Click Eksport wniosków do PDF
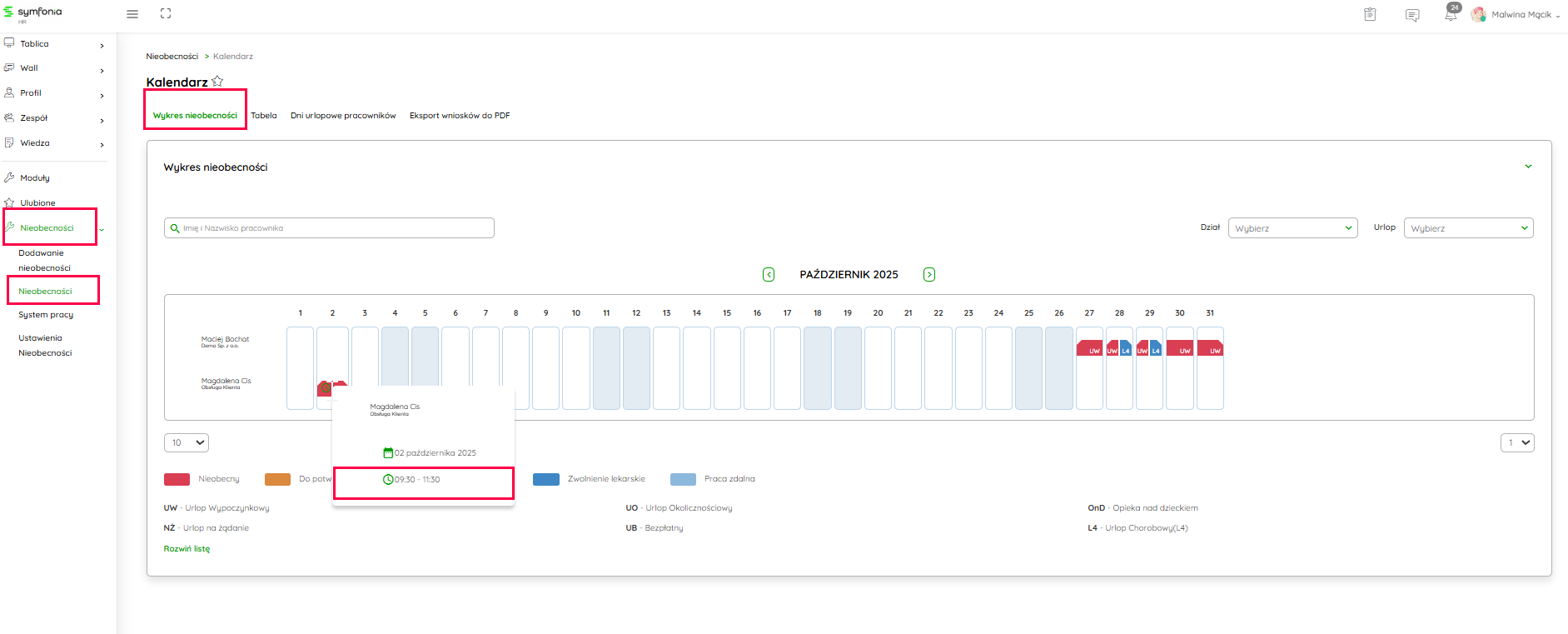 [x=460, y=116]
